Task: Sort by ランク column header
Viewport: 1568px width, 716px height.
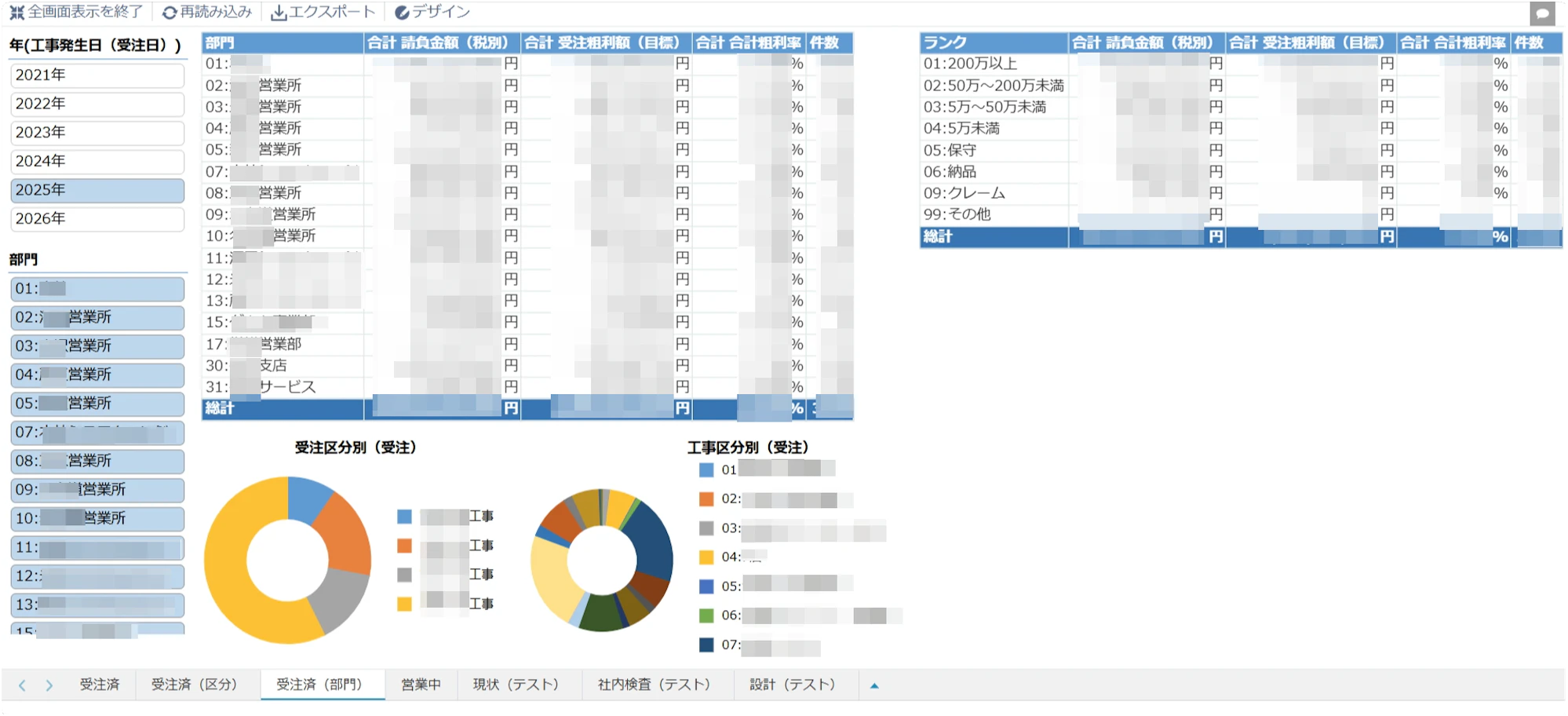Action: tap(994, 42)
